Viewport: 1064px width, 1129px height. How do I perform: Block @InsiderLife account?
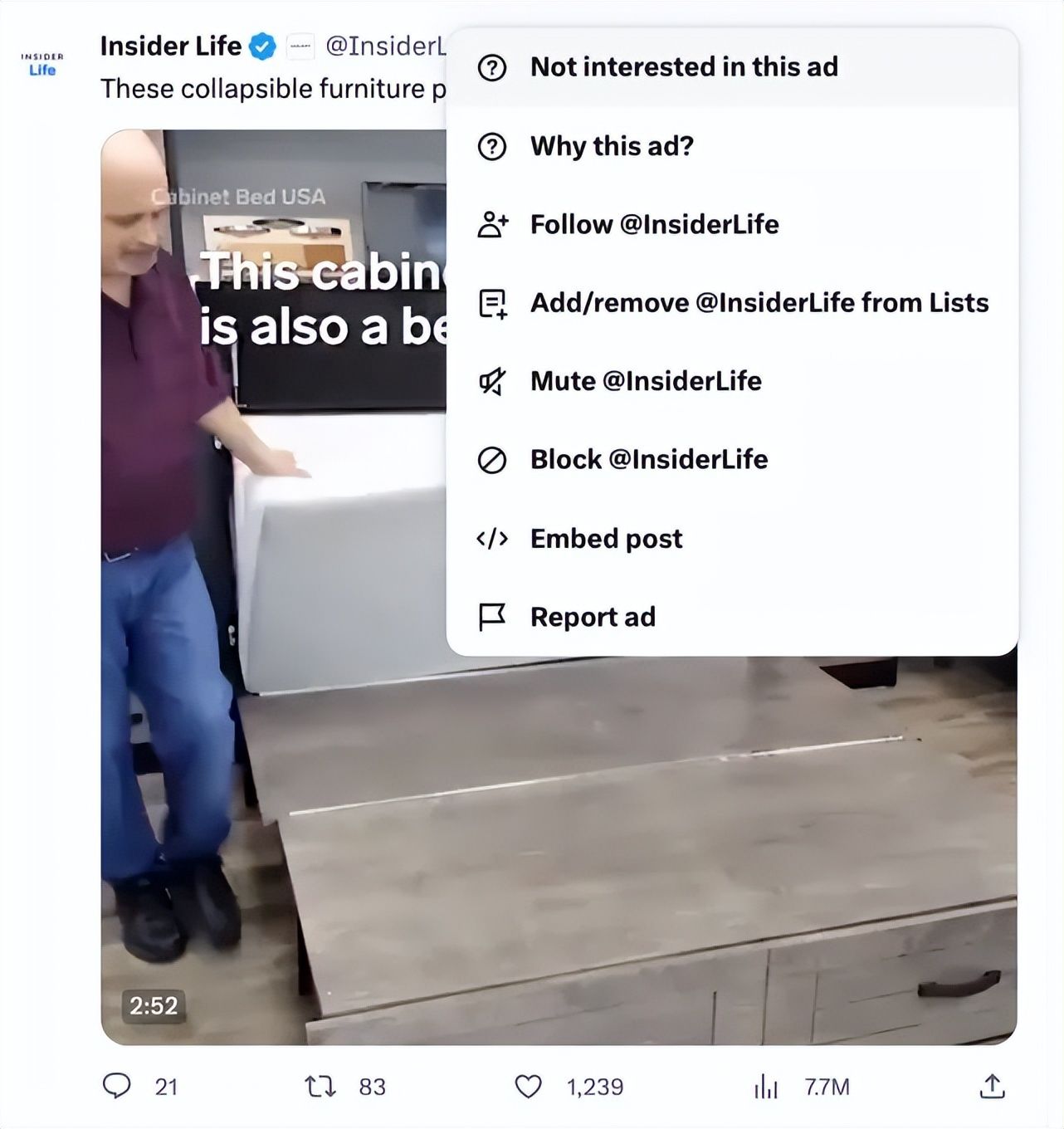point(648,459)
